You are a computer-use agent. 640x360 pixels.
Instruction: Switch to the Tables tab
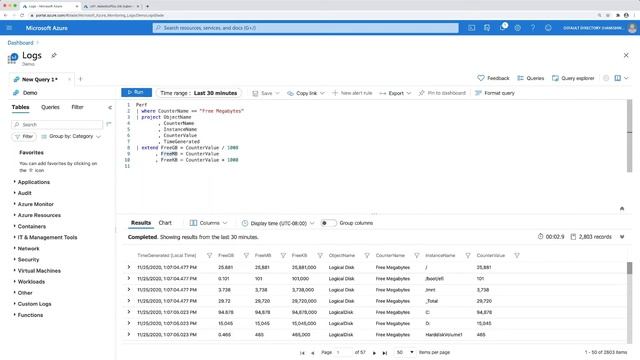click(20, 107)
